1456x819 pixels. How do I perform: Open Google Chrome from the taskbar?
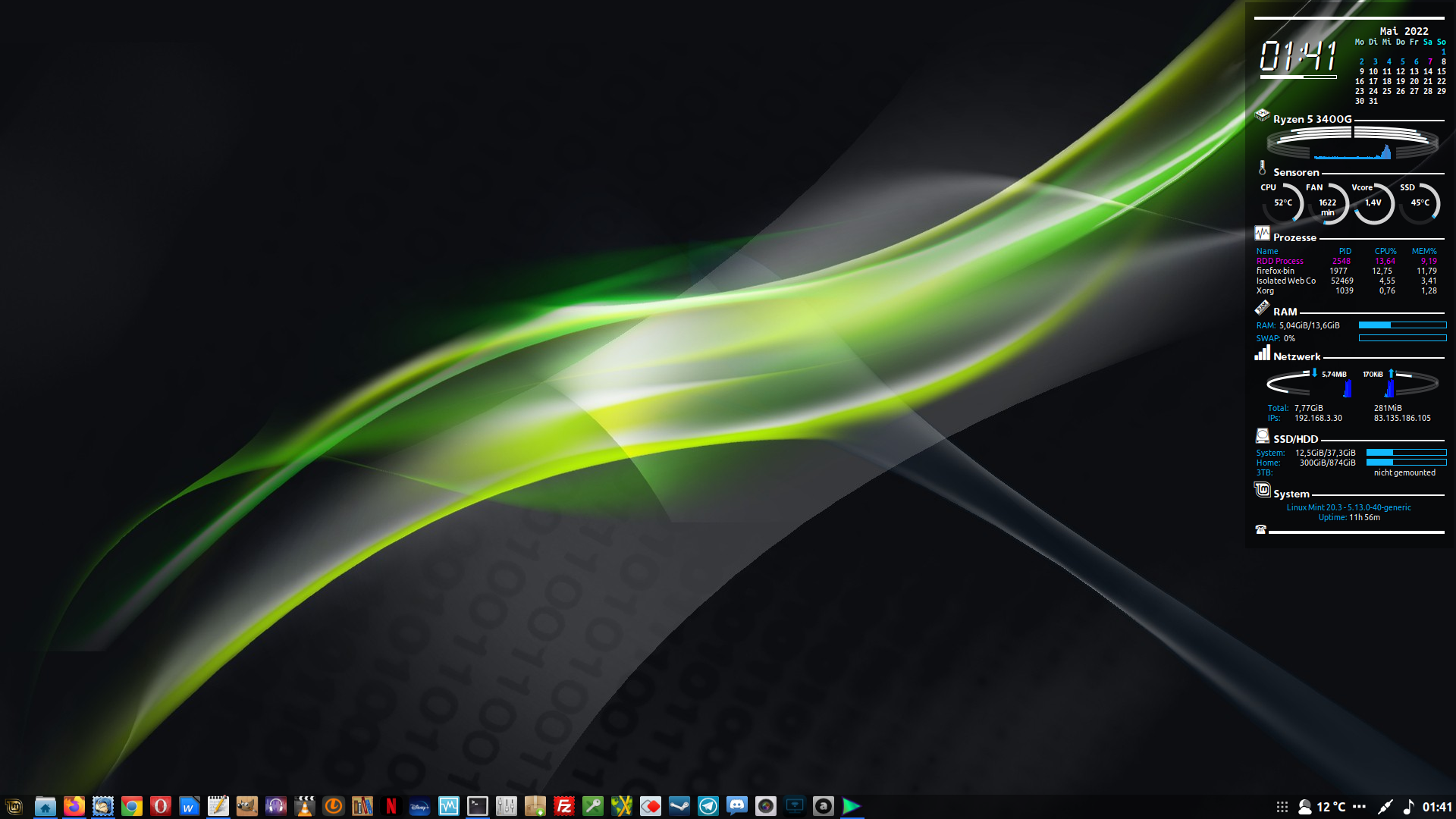[x=132, y=806]
